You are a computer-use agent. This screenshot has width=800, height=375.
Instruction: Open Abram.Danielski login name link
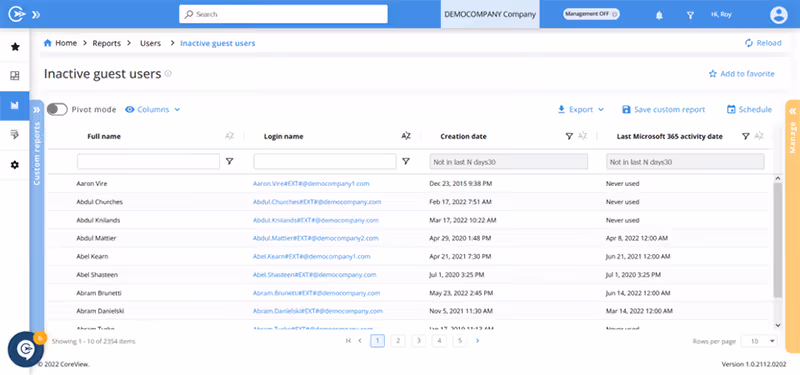[317, 311]
